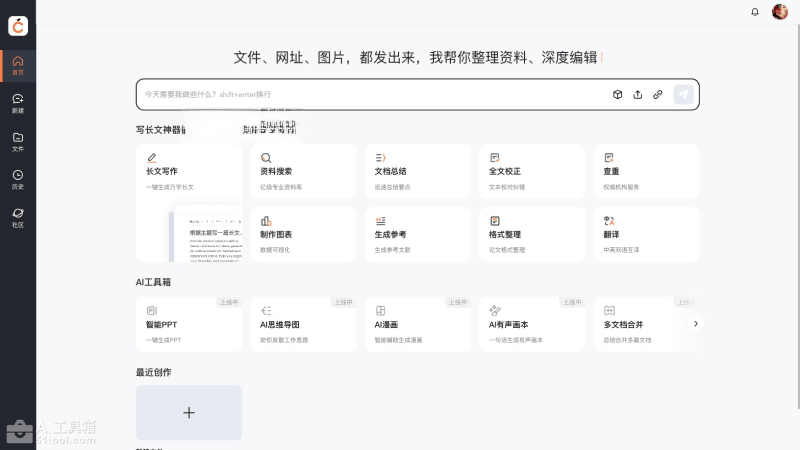Focus the 今天需要我做些什么 input field
The width and height of the screenshot is (800, 450).
pyautogui.click(x=370, y=95)
